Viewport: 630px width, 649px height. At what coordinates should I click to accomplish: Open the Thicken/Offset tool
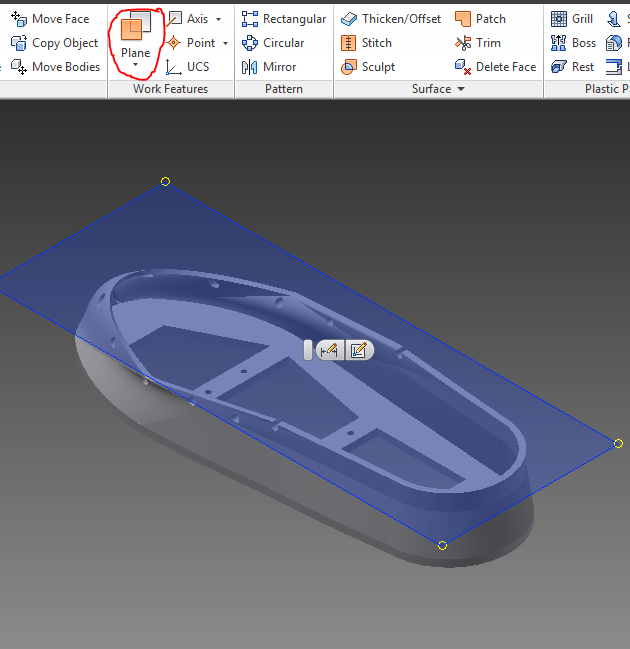(x=391, y=19)
